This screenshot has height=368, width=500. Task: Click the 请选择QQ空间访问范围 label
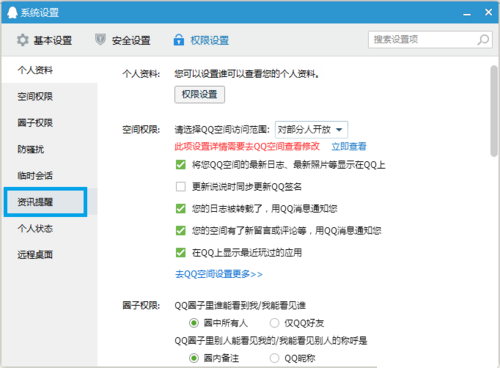[x=222, y=129]
